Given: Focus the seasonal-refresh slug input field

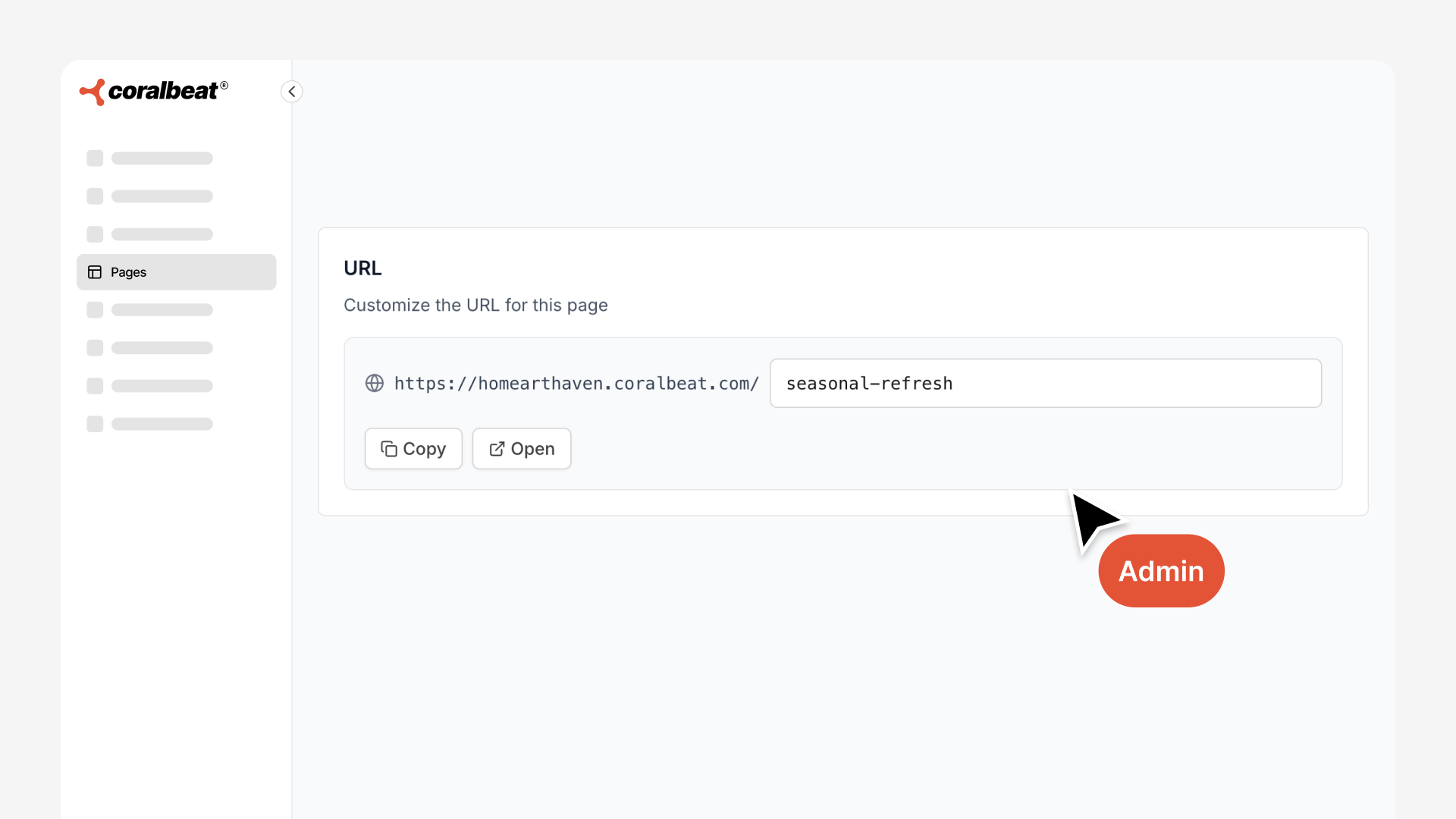Looking at the screenshot, I should pos(1045,383).
